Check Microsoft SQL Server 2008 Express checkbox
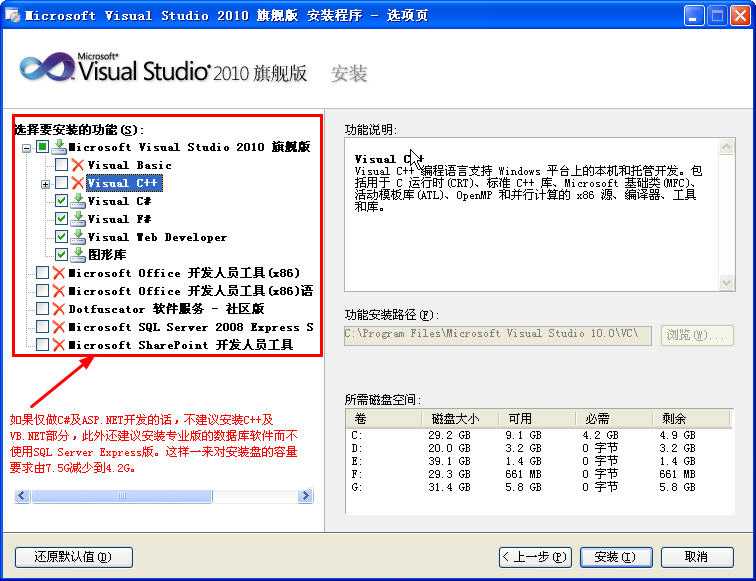 click(42, 326)
